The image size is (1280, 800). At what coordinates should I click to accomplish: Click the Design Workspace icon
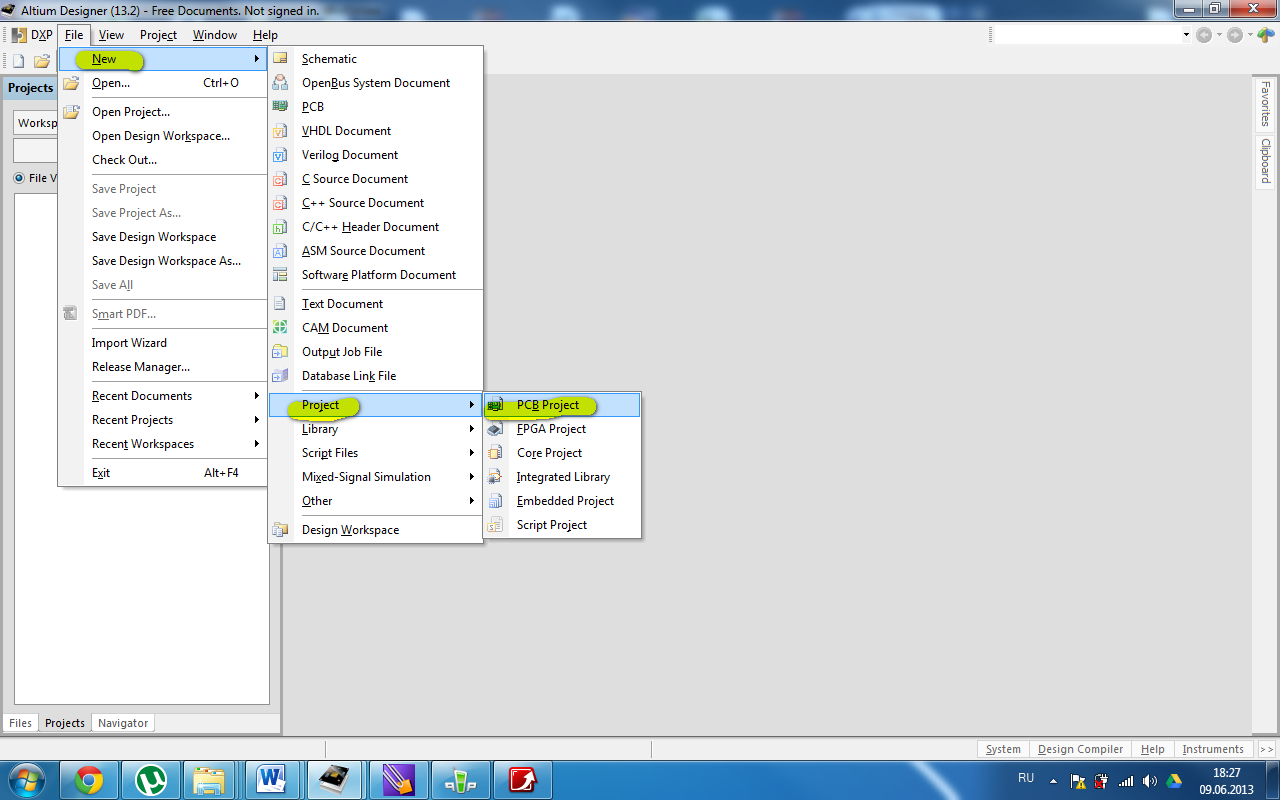click(281, 530)
